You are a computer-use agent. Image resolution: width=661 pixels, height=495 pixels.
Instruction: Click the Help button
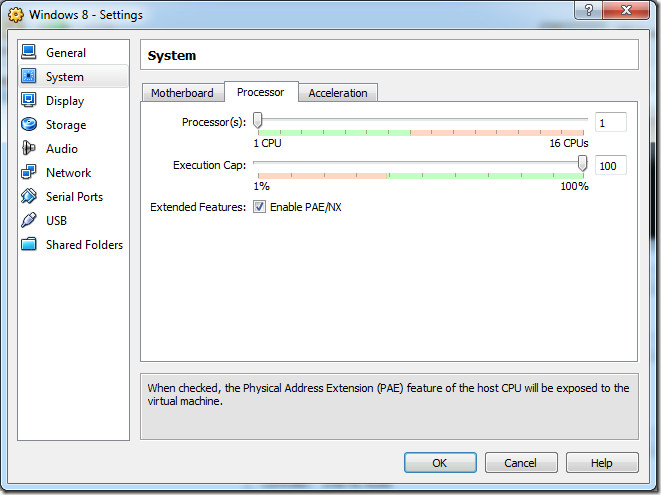pos(602,463)
